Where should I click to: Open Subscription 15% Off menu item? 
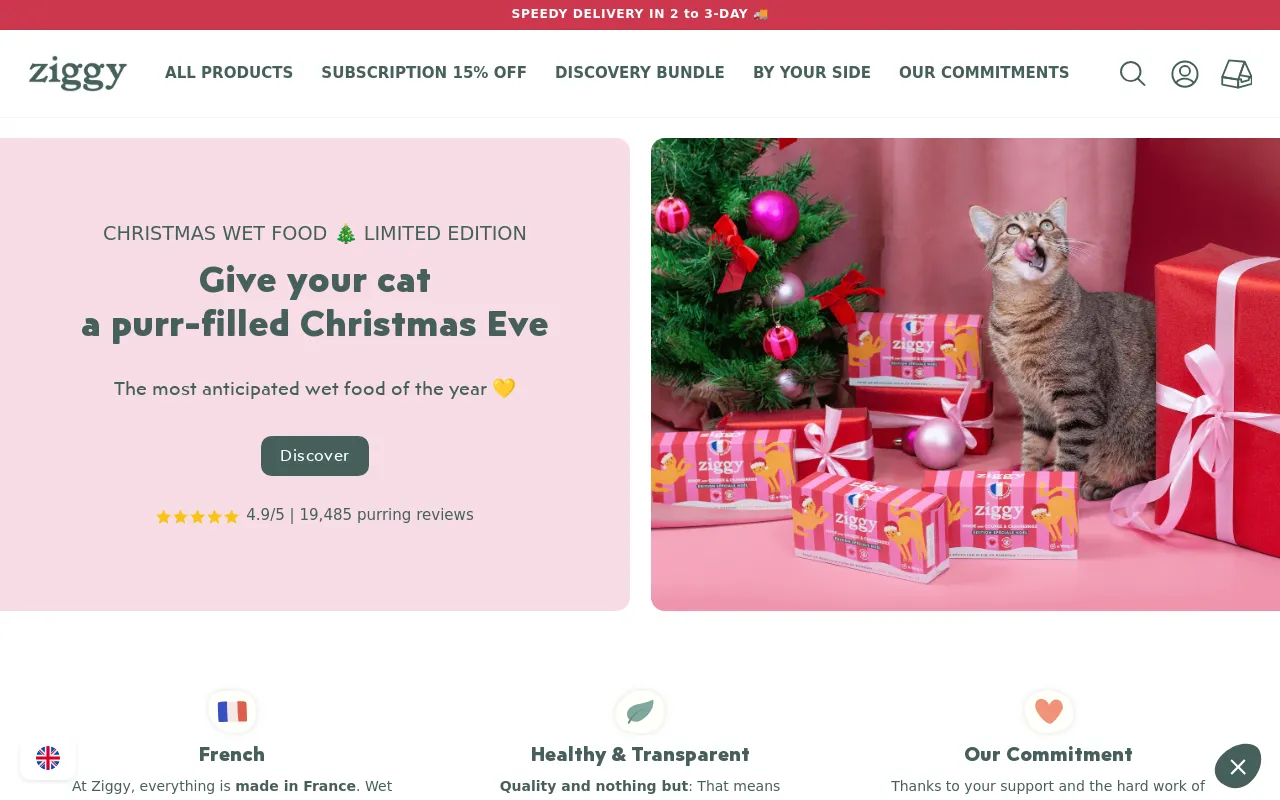(x=424, y=73)
